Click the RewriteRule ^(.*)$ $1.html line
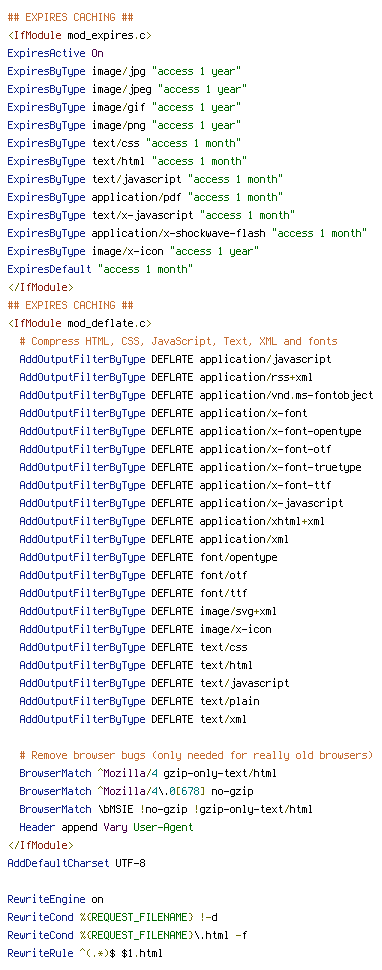Viewport: 382px width, 970px height. (x=85, y=953)
